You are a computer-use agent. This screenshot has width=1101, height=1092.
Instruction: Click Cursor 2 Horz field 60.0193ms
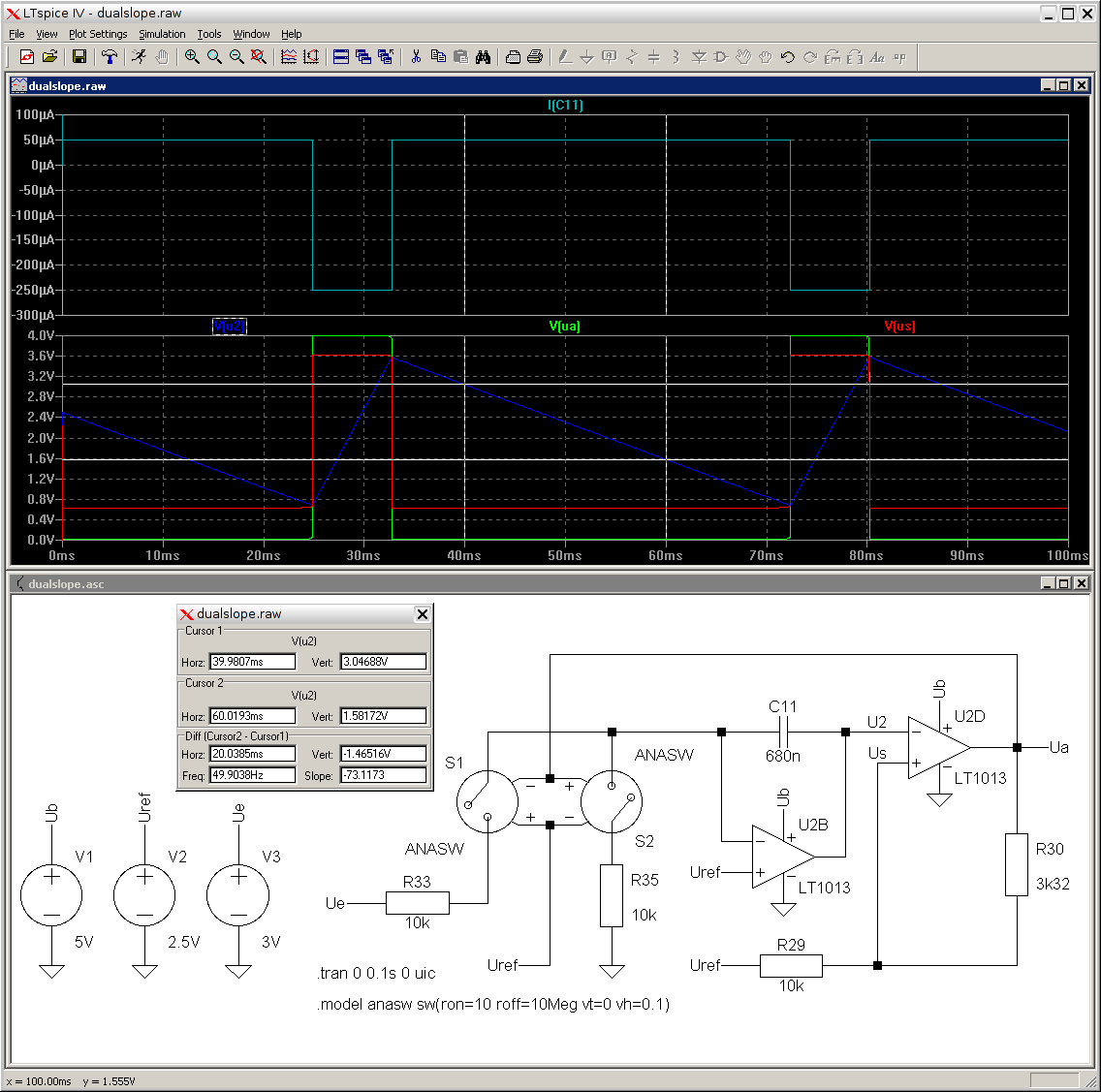pyautogui.click(x=253, y=716)
